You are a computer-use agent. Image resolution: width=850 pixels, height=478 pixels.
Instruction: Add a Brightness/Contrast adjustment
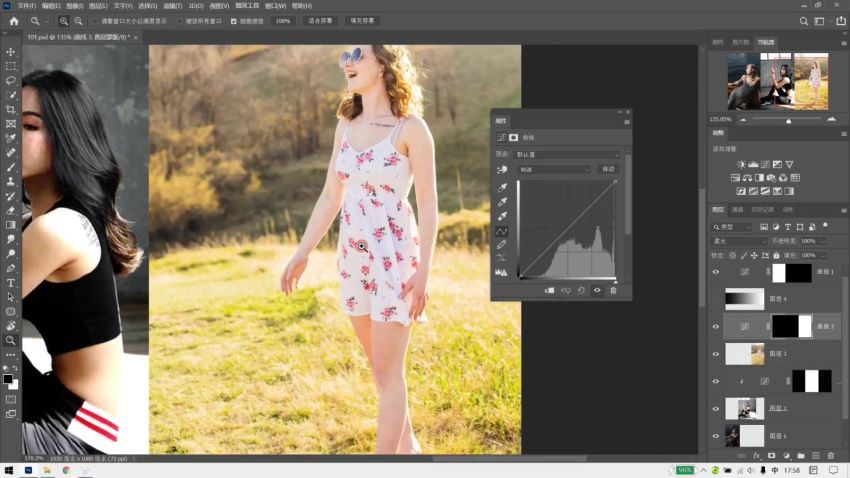[741, 164]
